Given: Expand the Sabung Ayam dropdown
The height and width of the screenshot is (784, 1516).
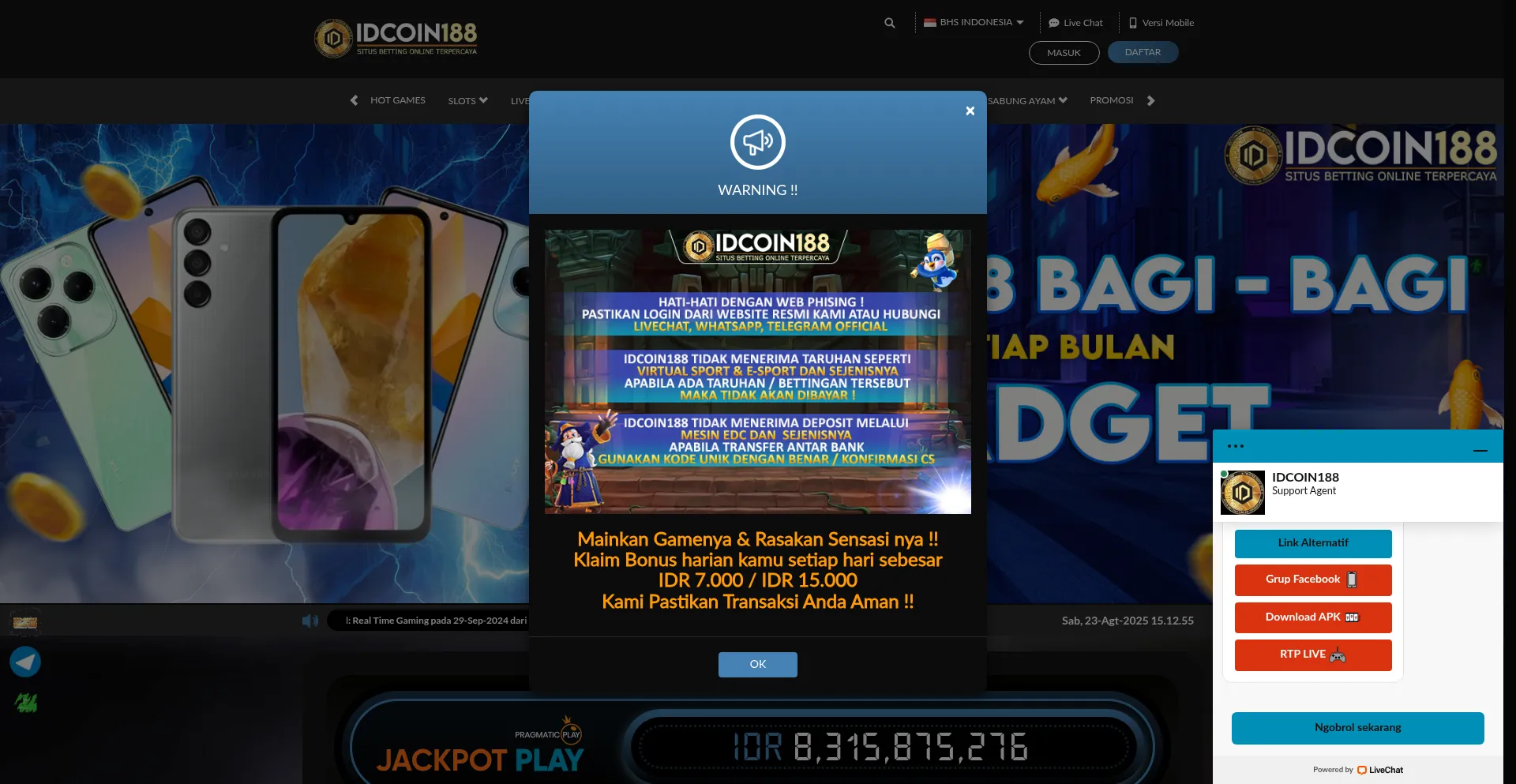Looking at the screenshot, I should (x=1027, y=100).
